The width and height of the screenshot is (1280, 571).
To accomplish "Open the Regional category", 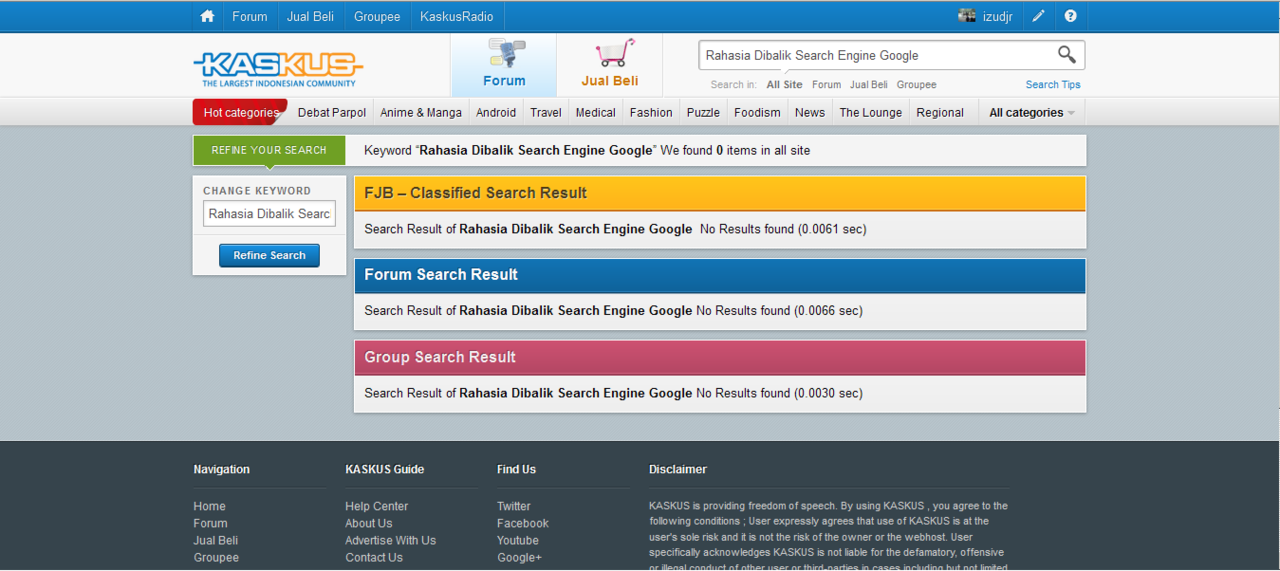I will click(x=940, y=113).
